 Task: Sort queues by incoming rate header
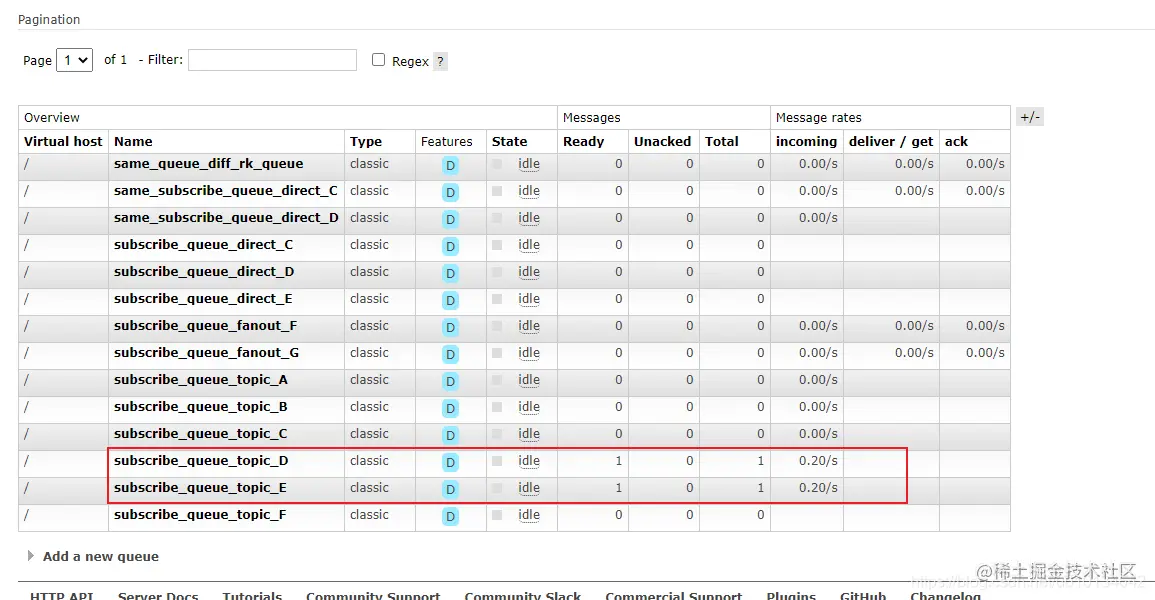point(806,141)
